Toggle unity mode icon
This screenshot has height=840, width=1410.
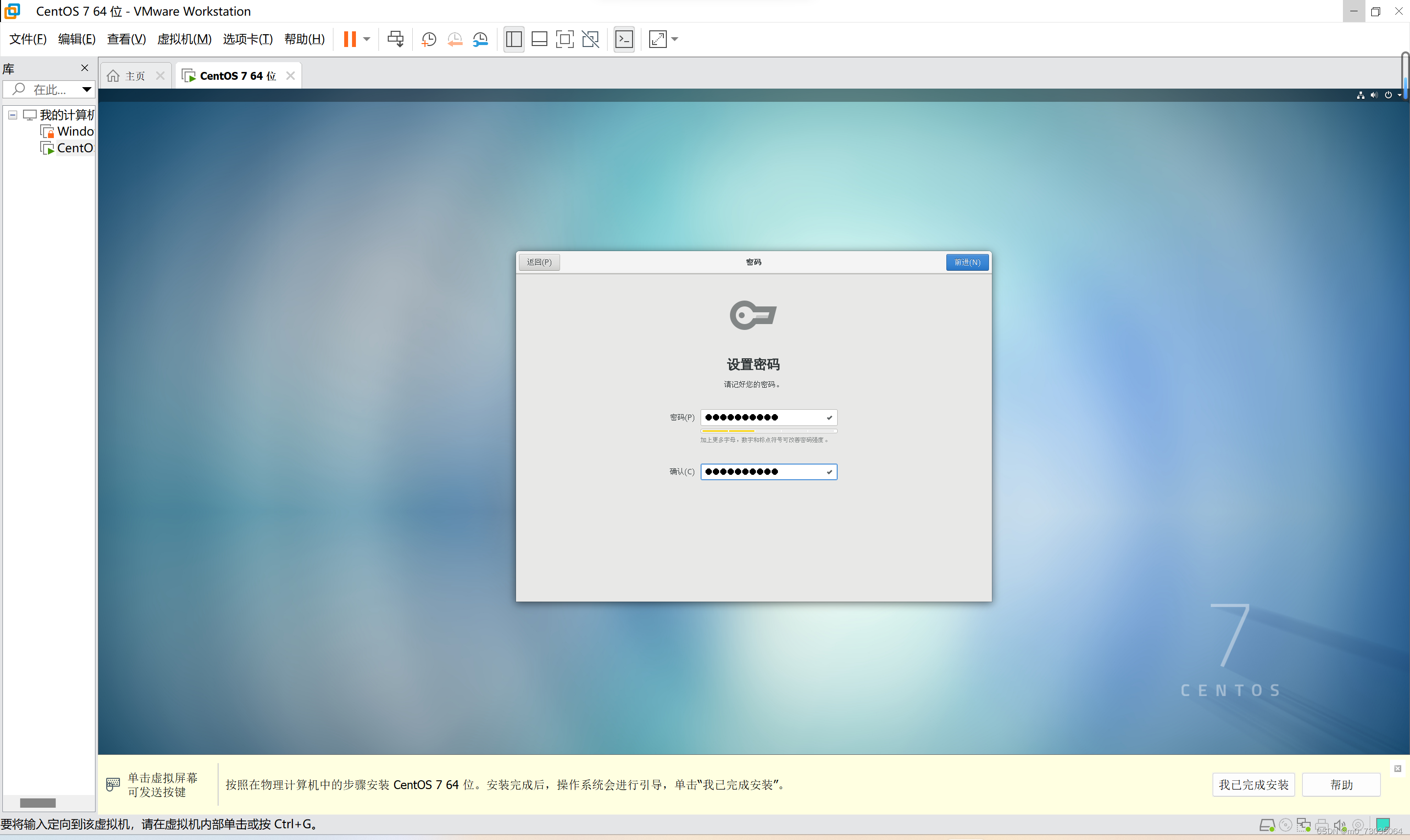click(590, 39)
